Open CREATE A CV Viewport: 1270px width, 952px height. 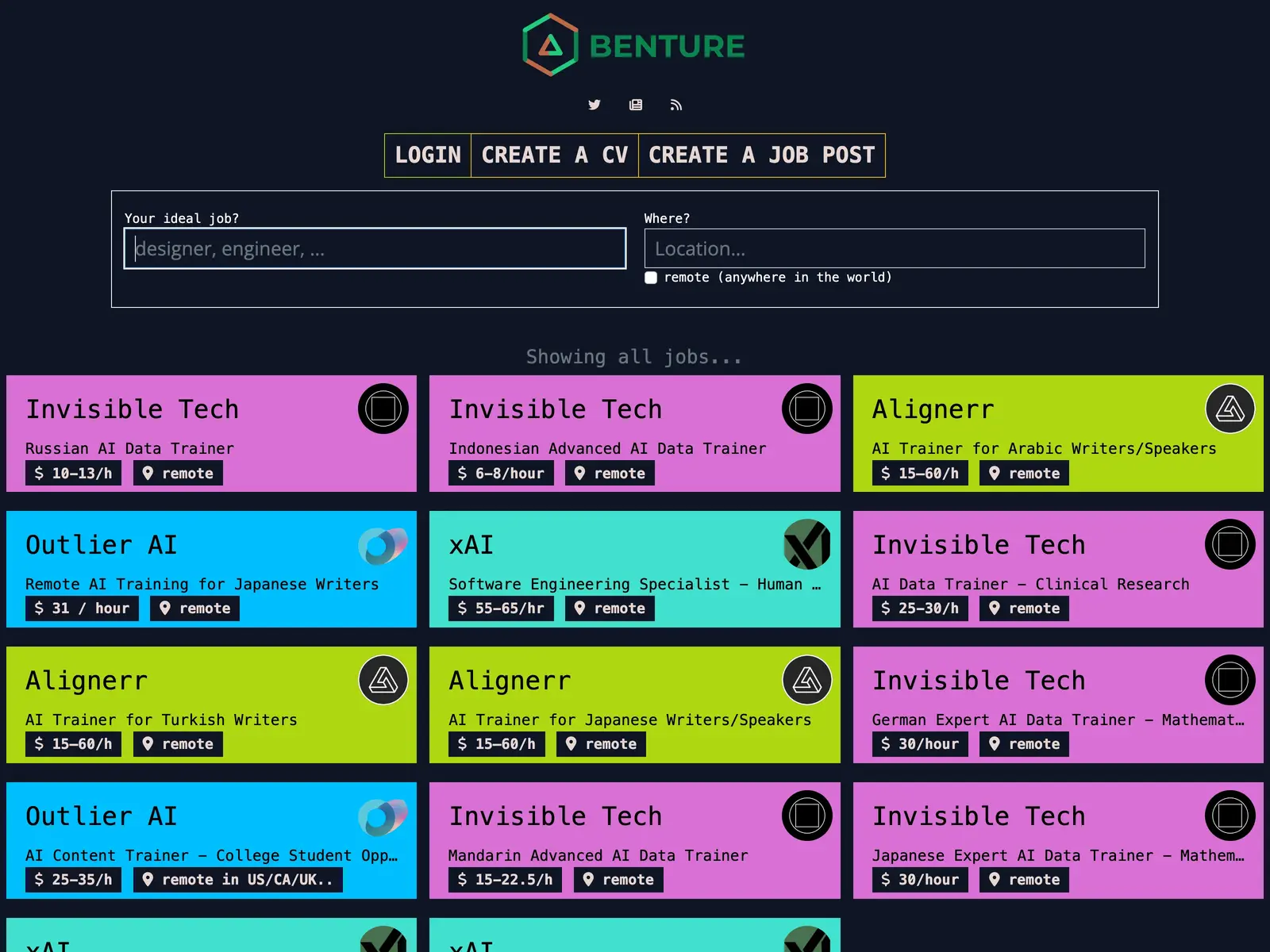[x=555, y=155]
